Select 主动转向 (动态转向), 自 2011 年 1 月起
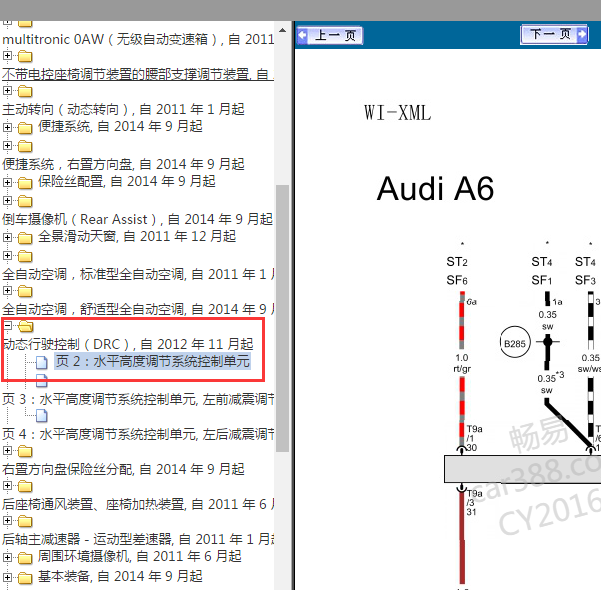Viewport: 601px width, 590px height. click(123, 109)
